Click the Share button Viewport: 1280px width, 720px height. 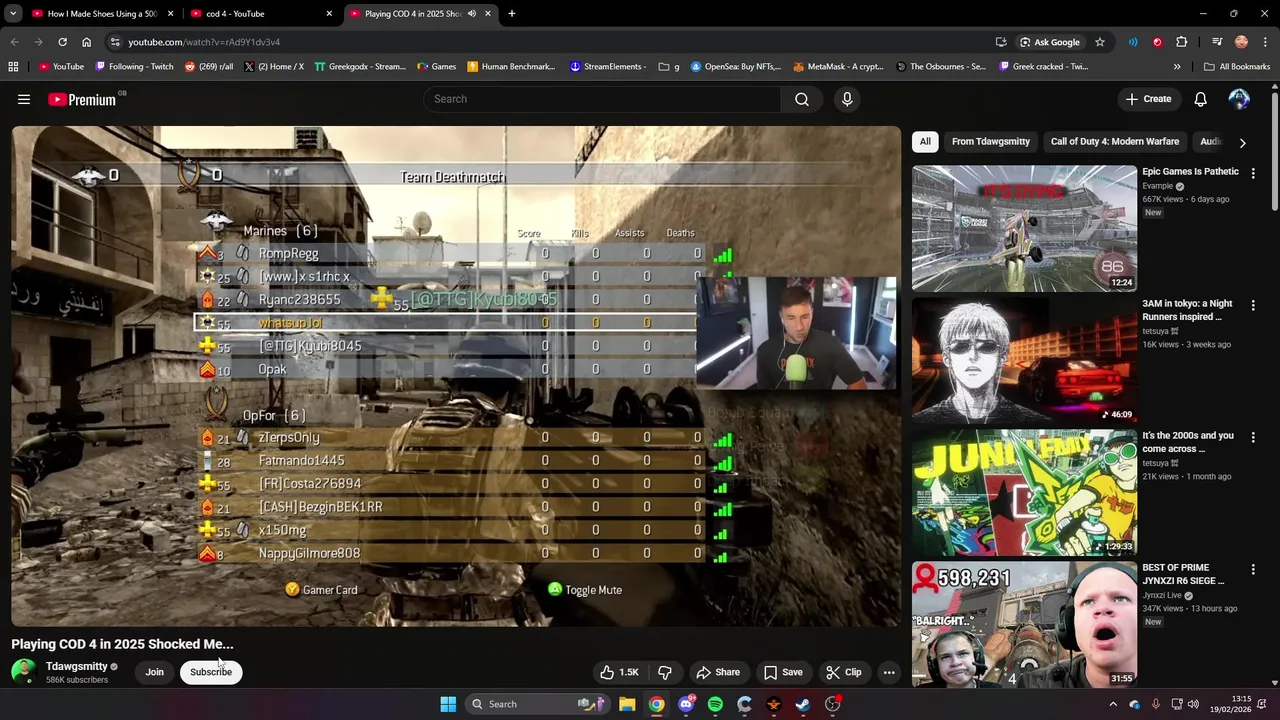click(x=718, y=672)
